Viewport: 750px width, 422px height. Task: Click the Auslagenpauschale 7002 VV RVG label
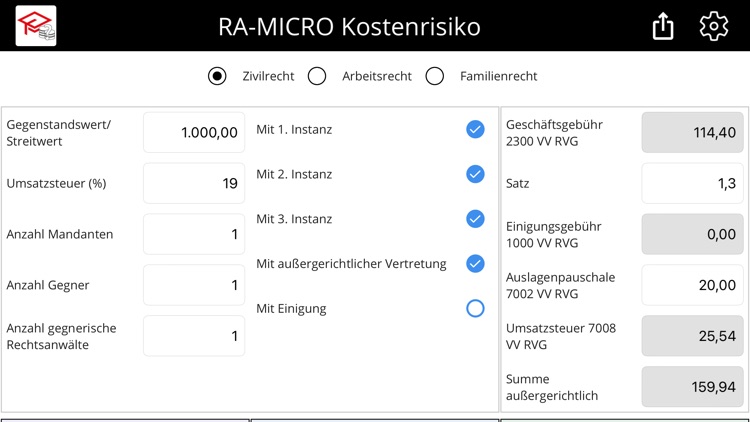click(561, 286)
